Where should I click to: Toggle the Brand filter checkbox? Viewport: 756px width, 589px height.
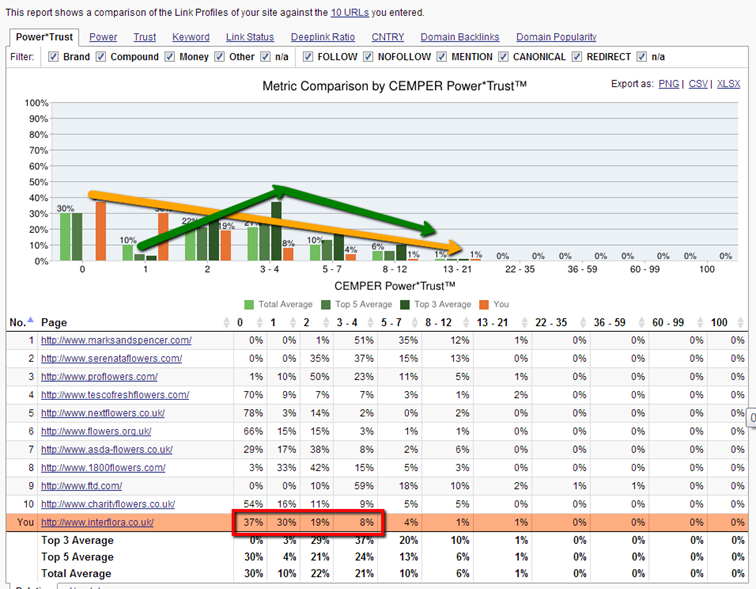tap(54, 57)
